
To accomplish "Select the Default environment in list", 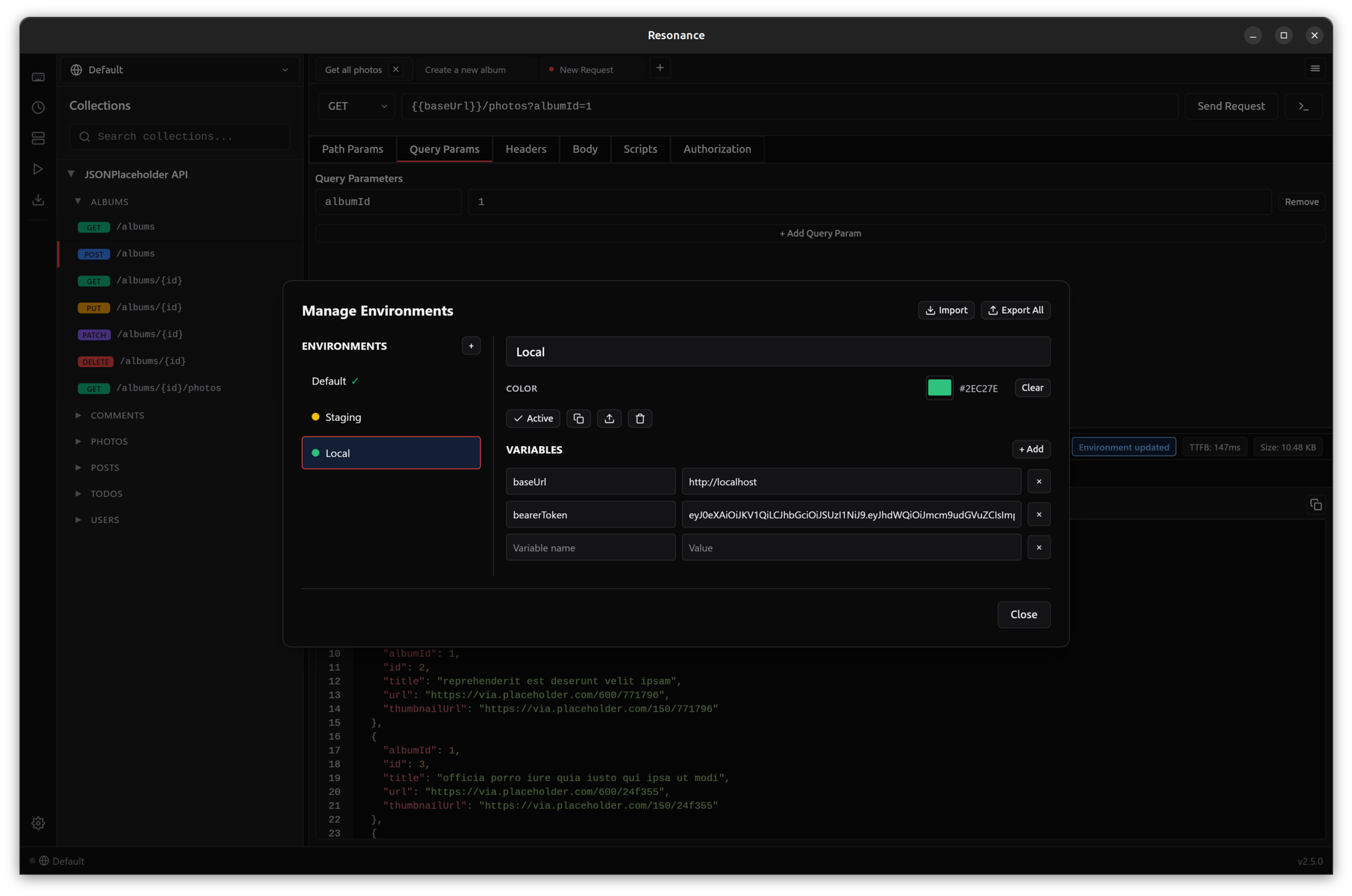I will click(x=391, y=381).
